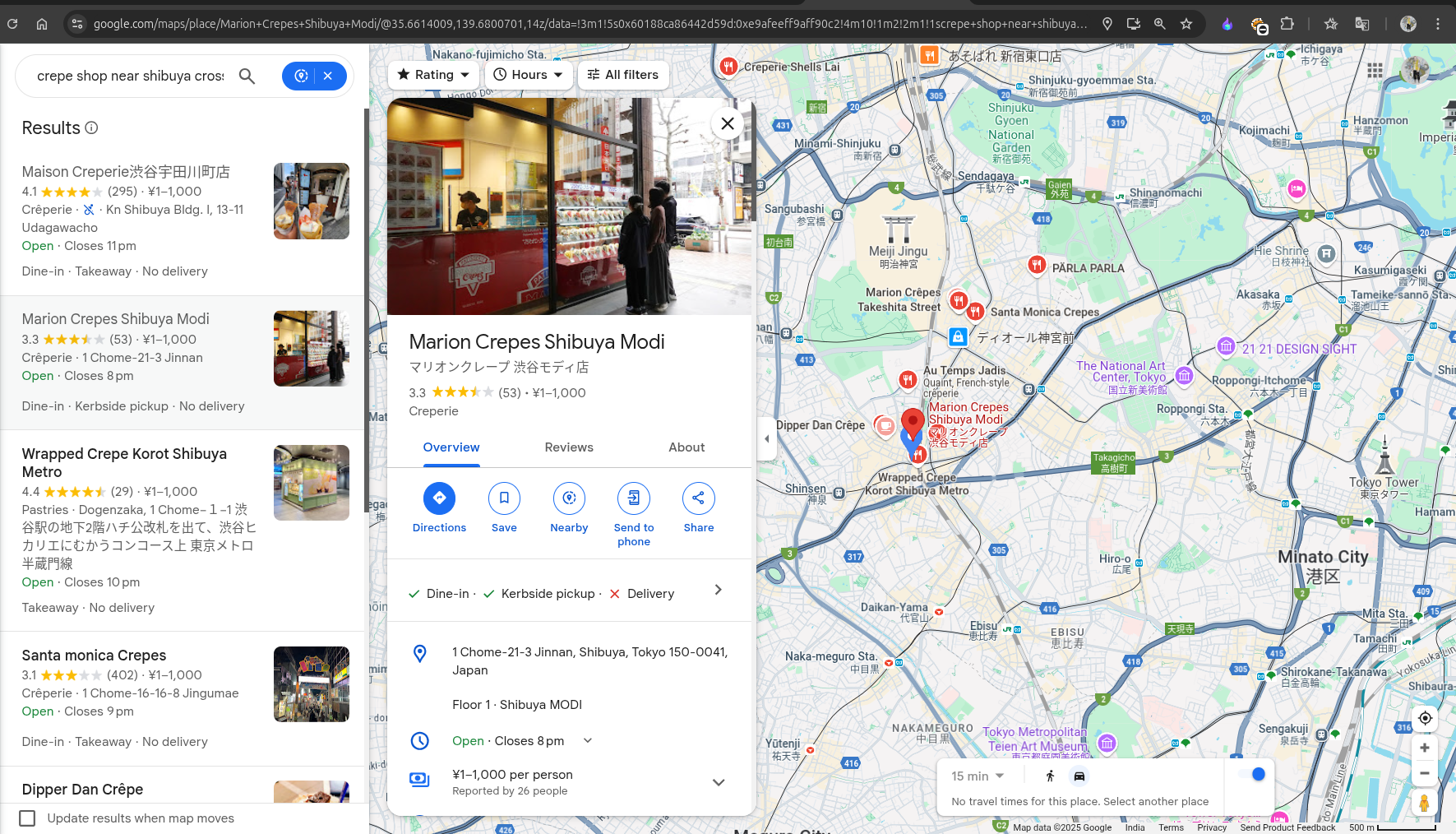Select walking travel mode icon
This screenshot has width=1456, height=834.
[x=1050, y=776]
